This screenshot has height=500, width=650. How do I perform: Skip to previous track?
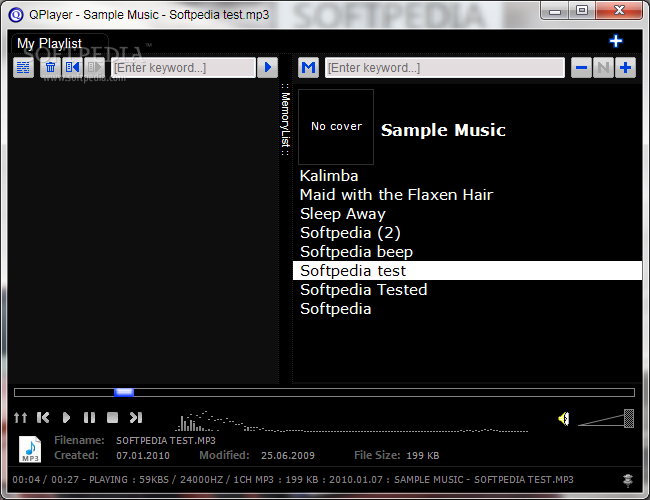[43, 417]
